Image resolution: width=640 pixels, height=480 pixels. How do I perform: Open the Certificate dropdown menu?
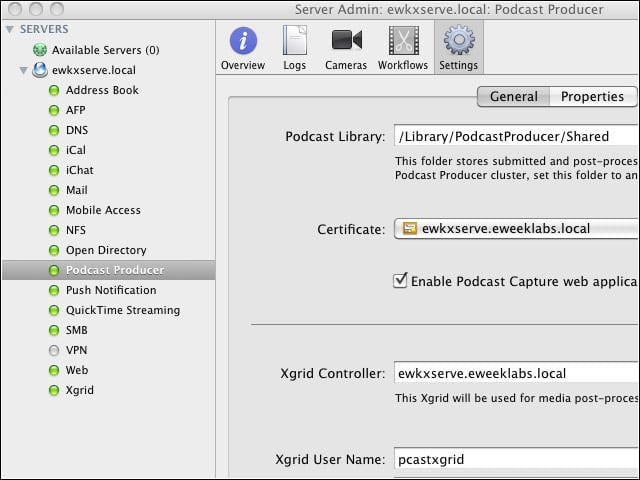[x=516, y=229]
